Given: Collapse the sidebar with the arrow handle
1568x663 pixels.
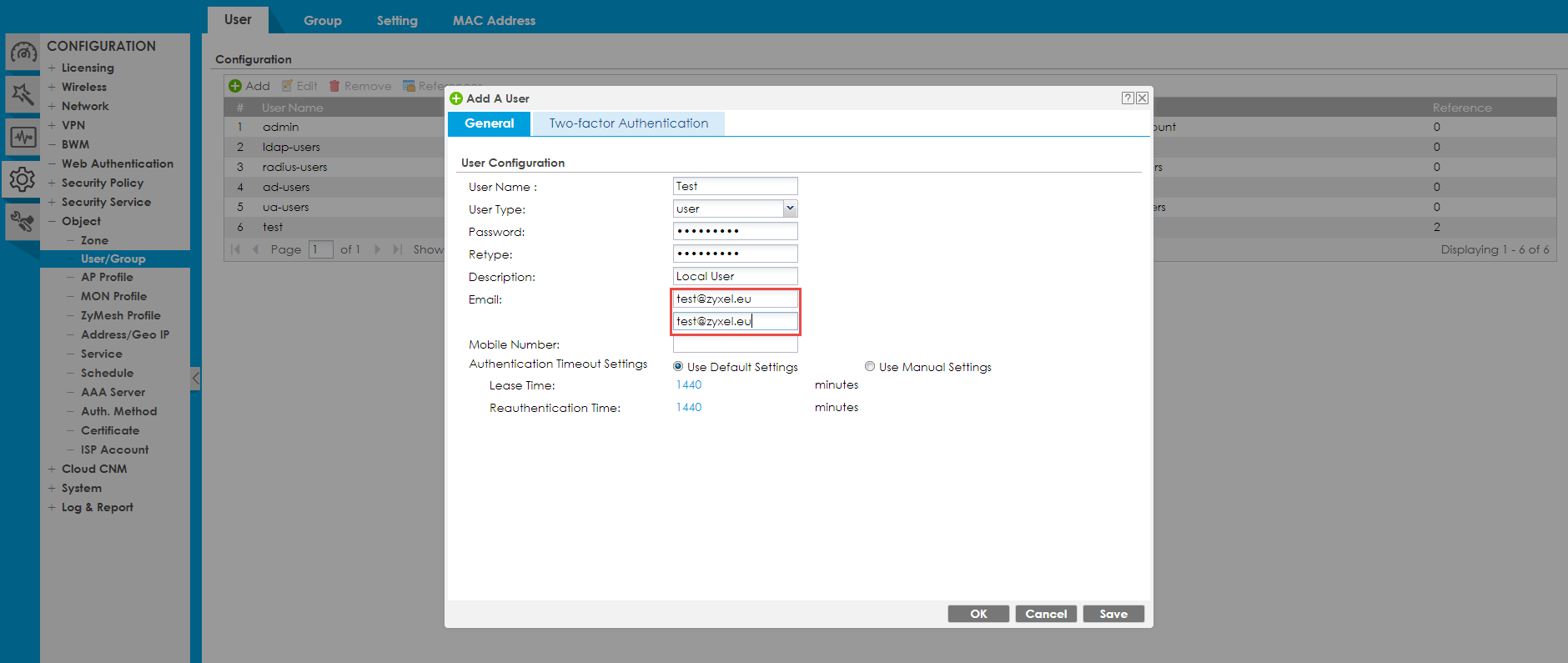Looking at the screenshot, I should pyautogui.click(x=195, y=379).
